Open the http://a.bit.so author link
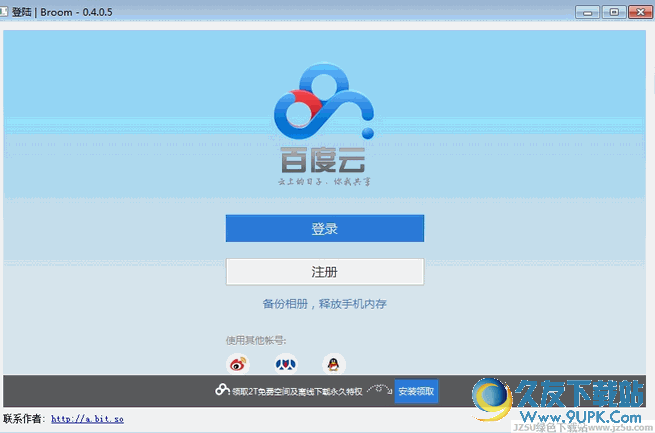Screen dimensions: 655x433 pyautogui.click(x=87, y=419)
